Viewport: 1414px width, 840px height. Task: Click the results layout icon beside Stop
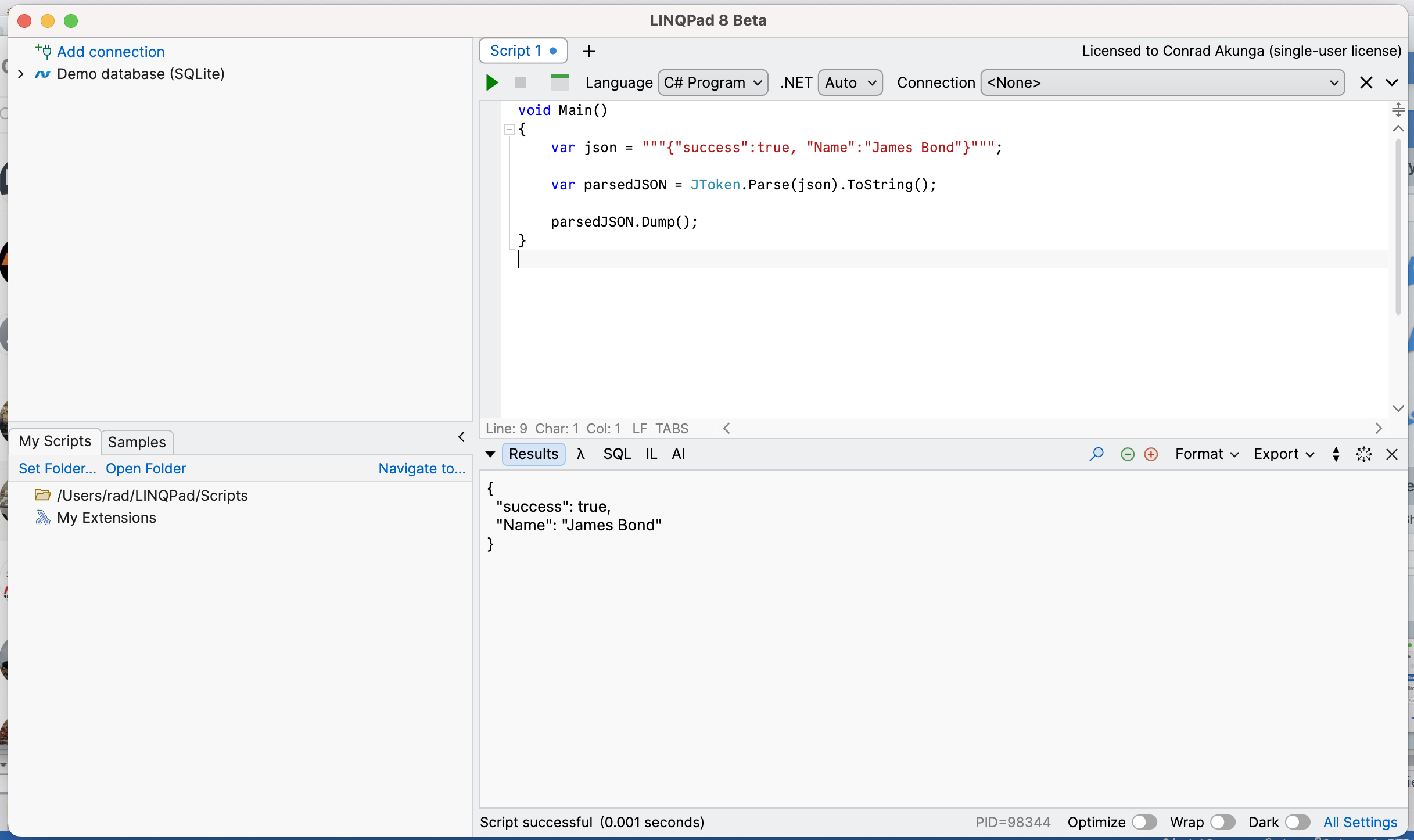[x=560, y=82]
